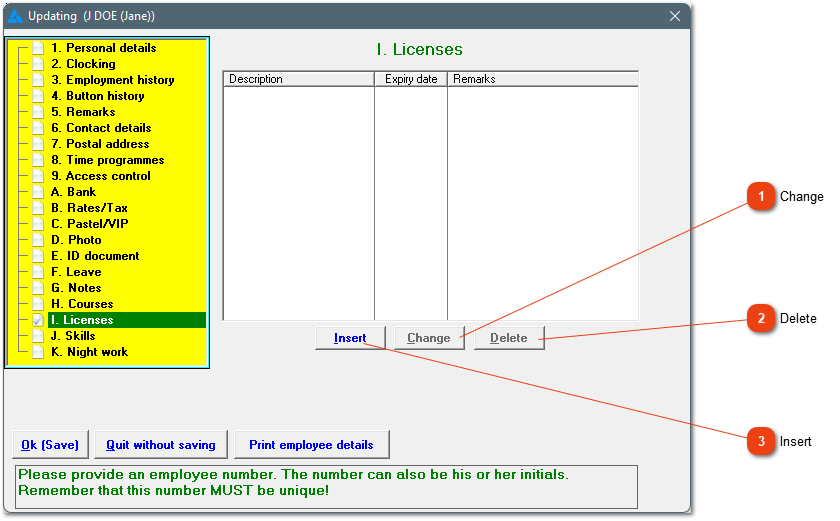Select the highlighted I. Licenses item
Image resolution: width=840 pixels, height=521 pixels.
click(x=127, y=320)
